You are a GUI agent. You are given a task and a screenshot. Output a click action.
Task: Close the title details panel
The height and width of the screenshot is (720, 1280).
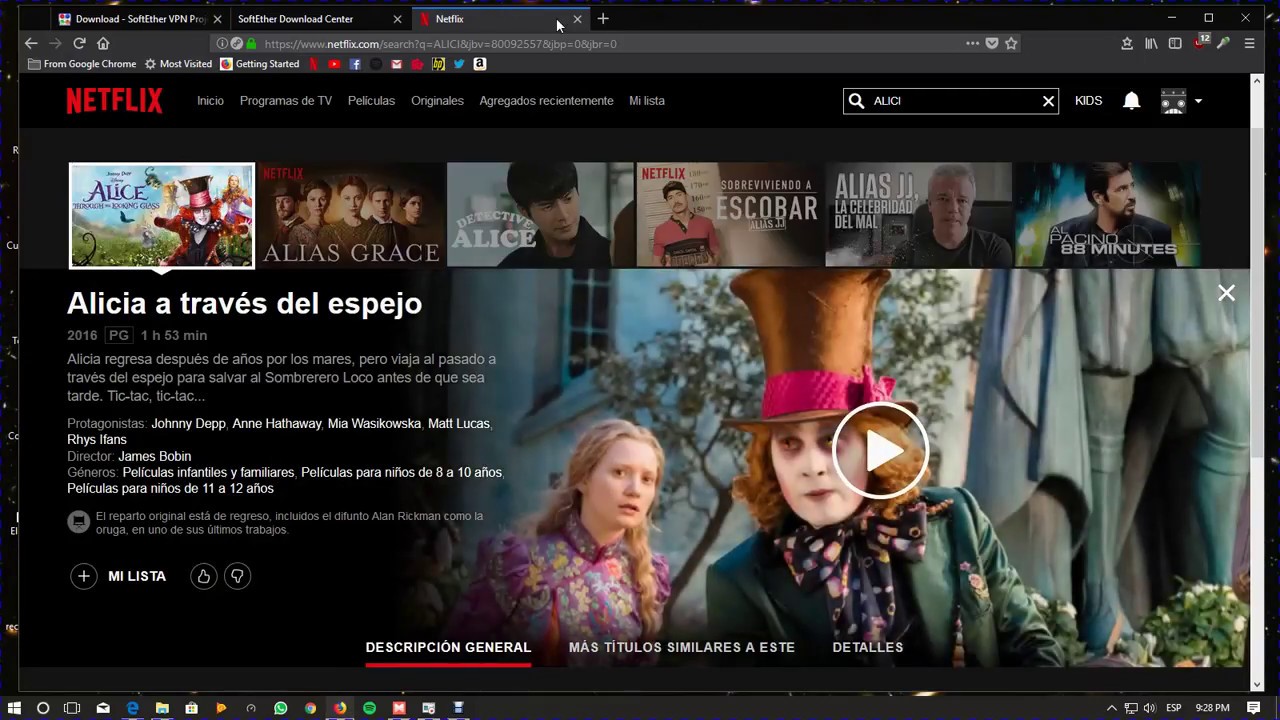coord(1226,293)
